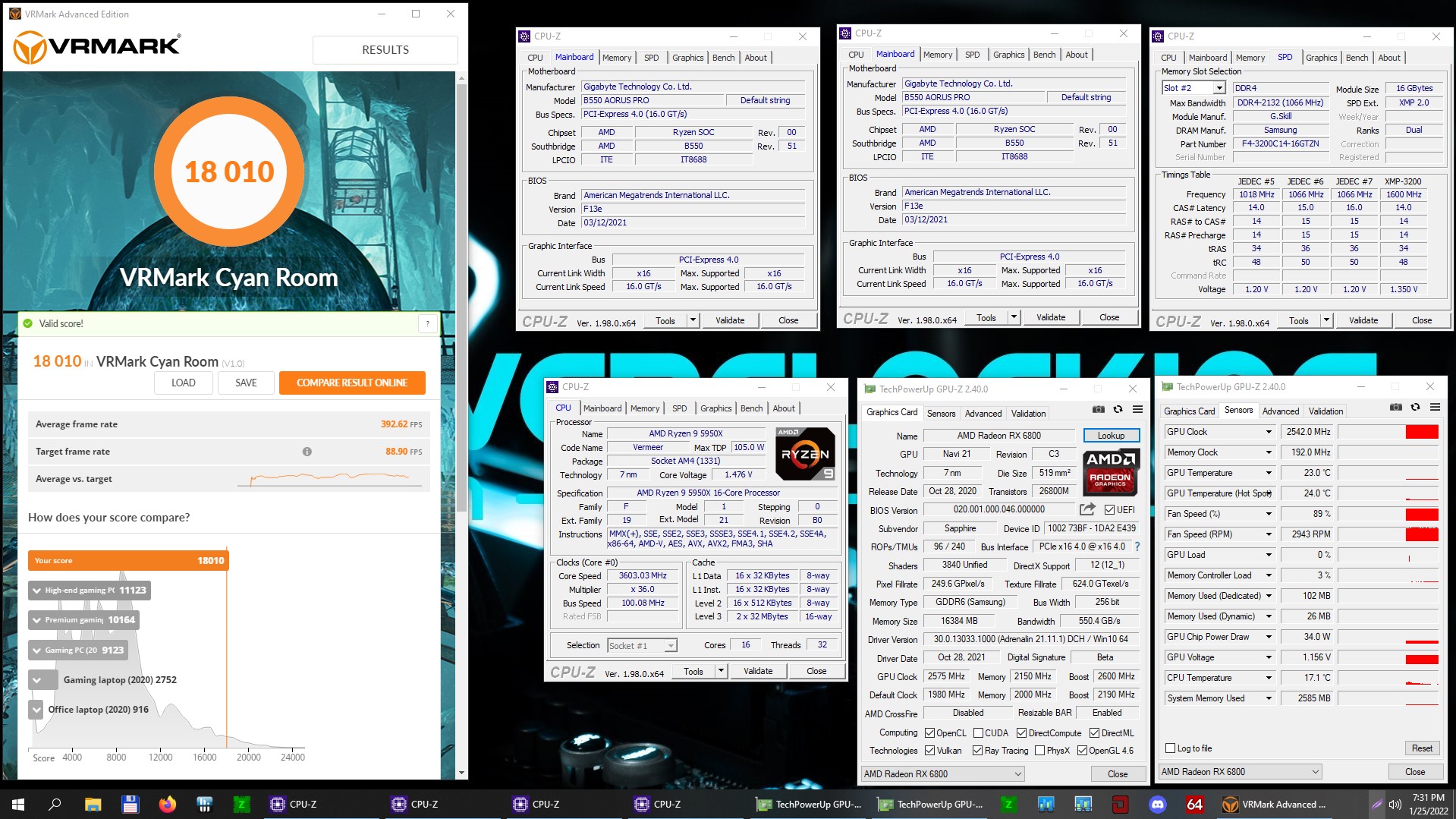Open Fan Speed (RPM) sensor dropdown
Viewport: 1456px width, 819px height.
pos(1268,534)
